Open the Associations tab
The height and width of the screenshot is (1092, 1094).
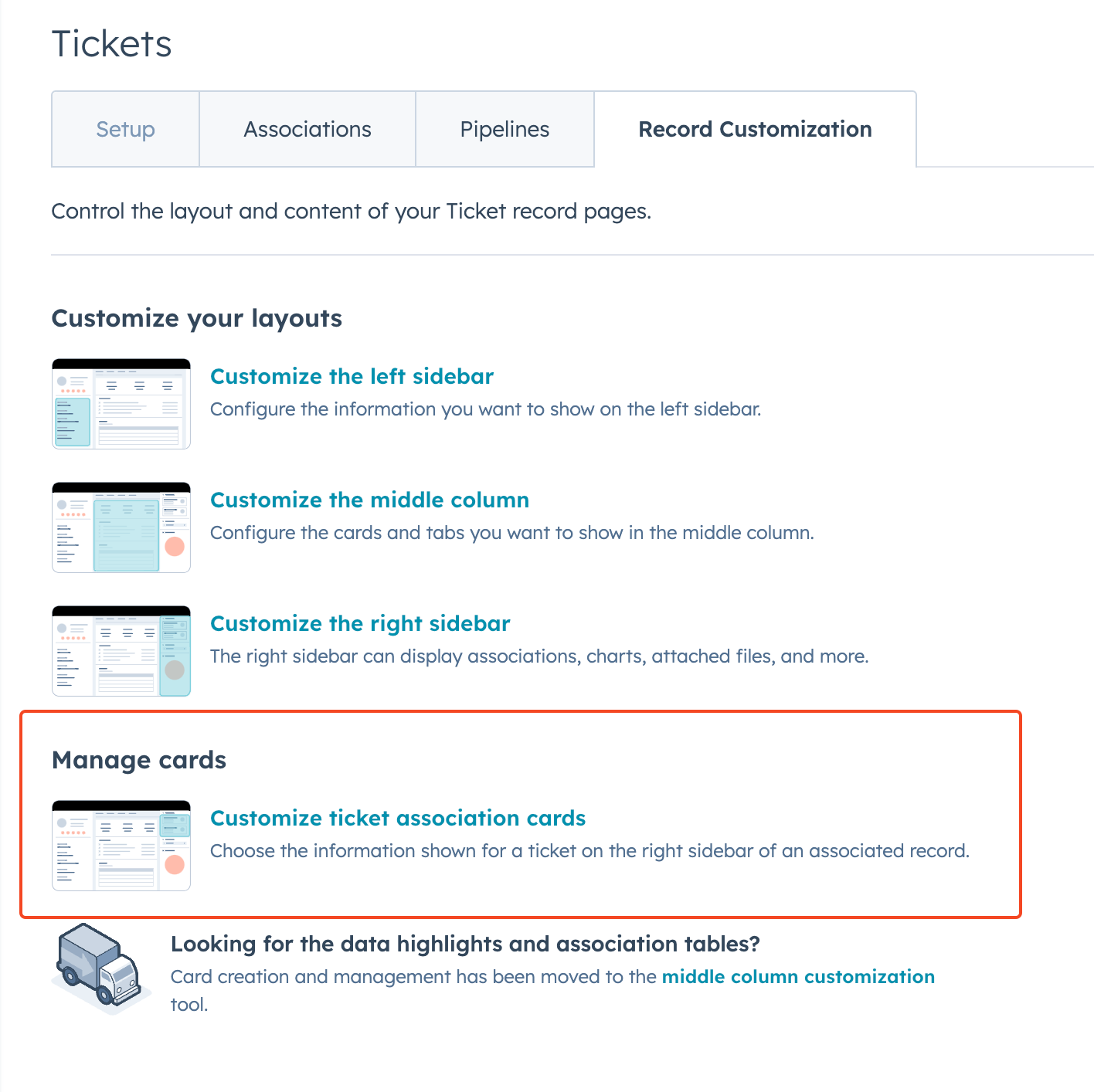tap(307, 129)
